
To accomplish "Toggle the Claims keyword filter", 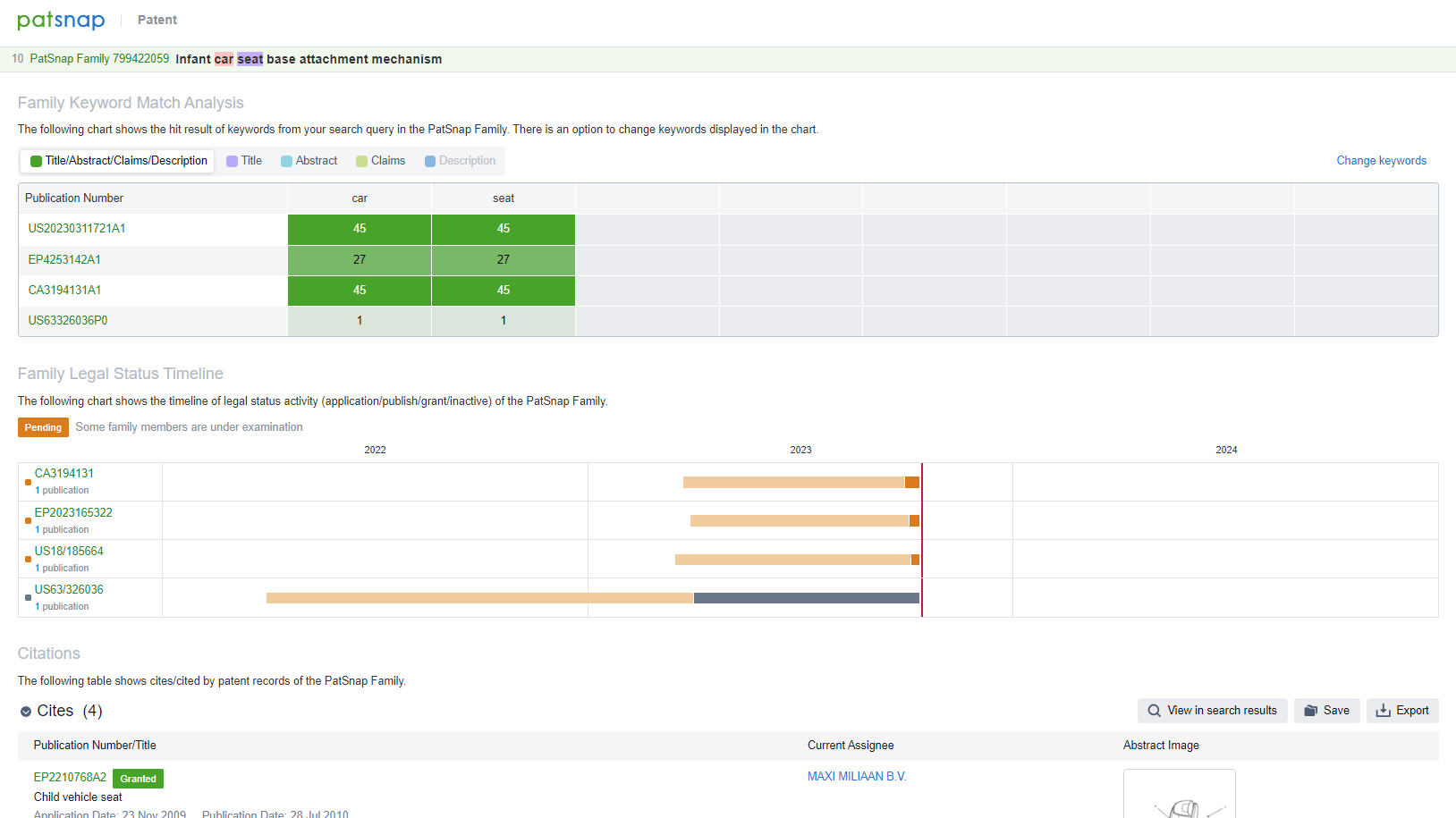I will click(381, 161).
